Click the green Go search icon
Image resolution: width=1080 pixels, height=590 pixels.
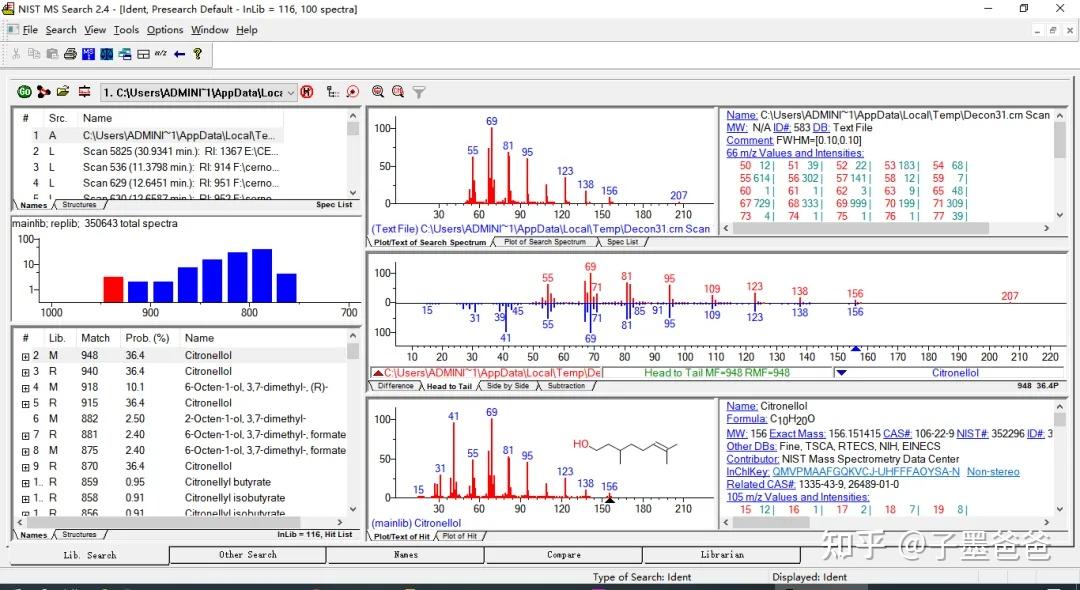pyautogui.click(x=25, y=92)
